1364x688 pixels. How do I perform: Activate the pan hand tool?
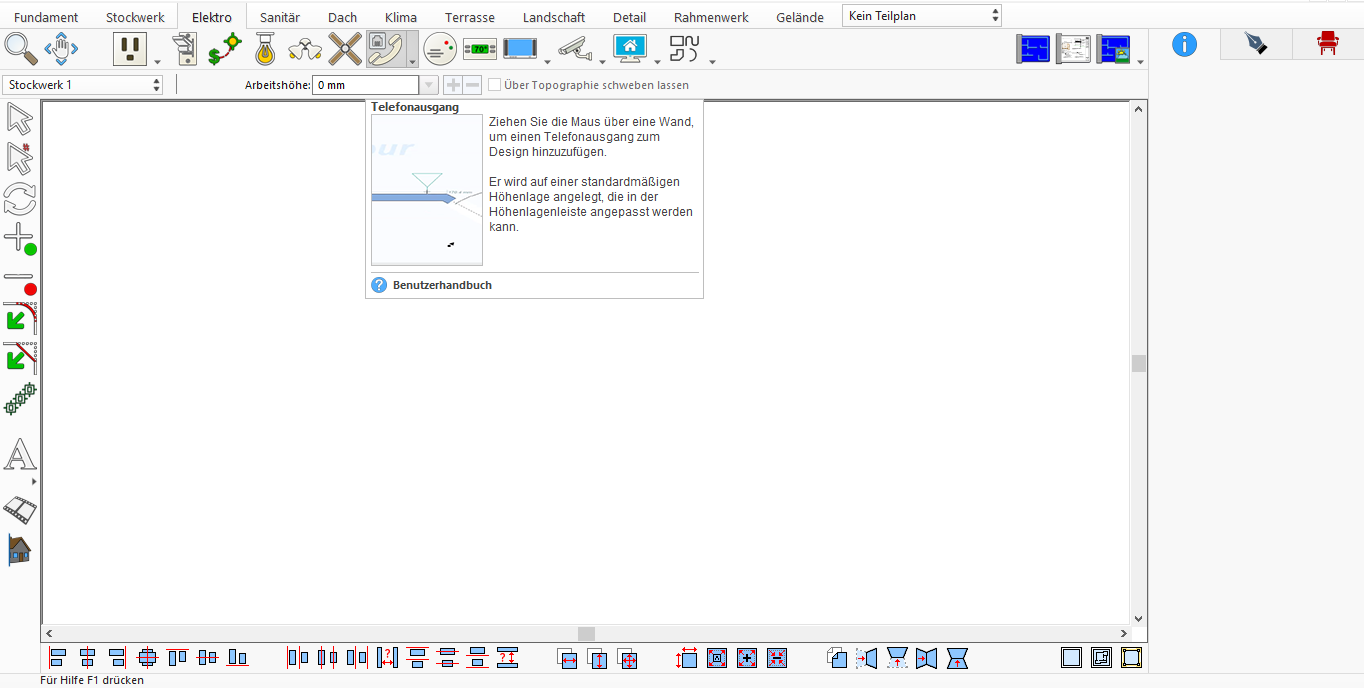61,48
